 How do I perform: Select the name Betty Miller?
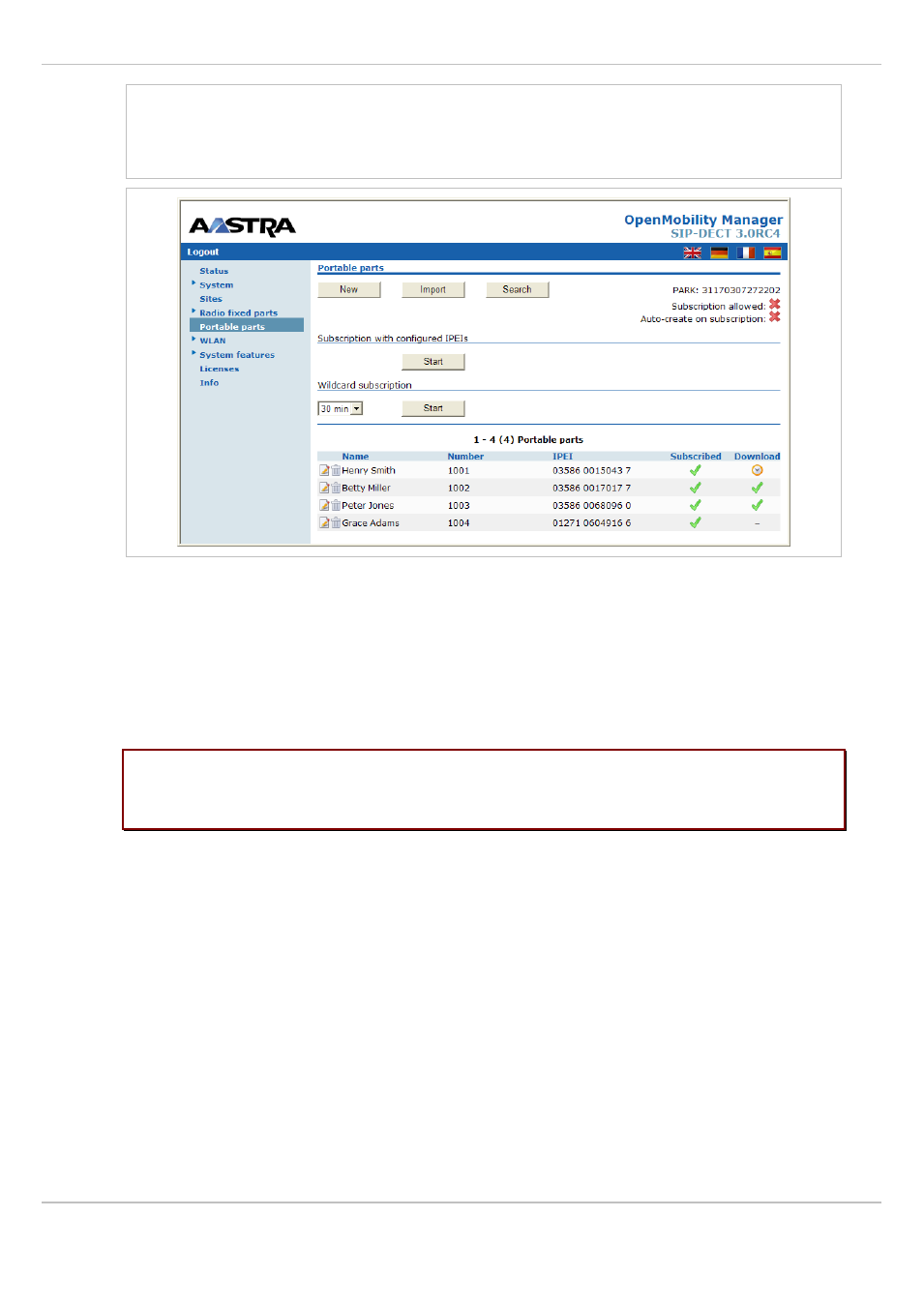coord(367,489)
